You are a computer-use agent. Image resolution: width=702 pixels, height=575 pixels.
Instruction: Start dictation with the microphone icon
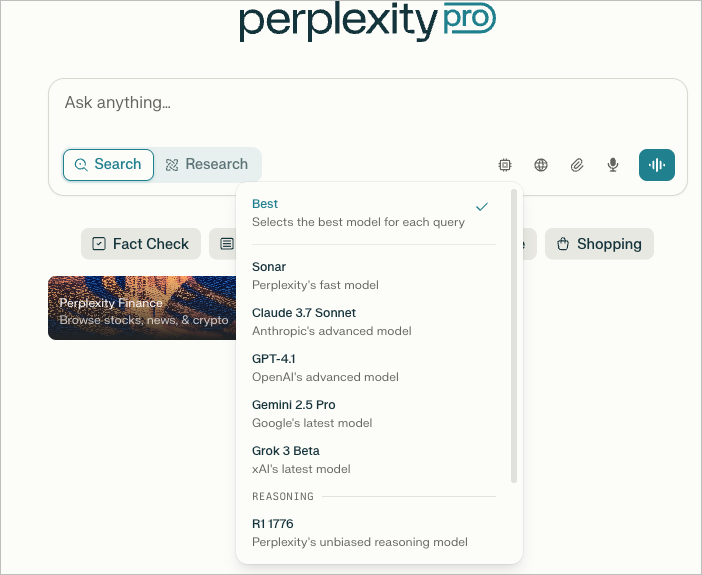coord(613,165)
